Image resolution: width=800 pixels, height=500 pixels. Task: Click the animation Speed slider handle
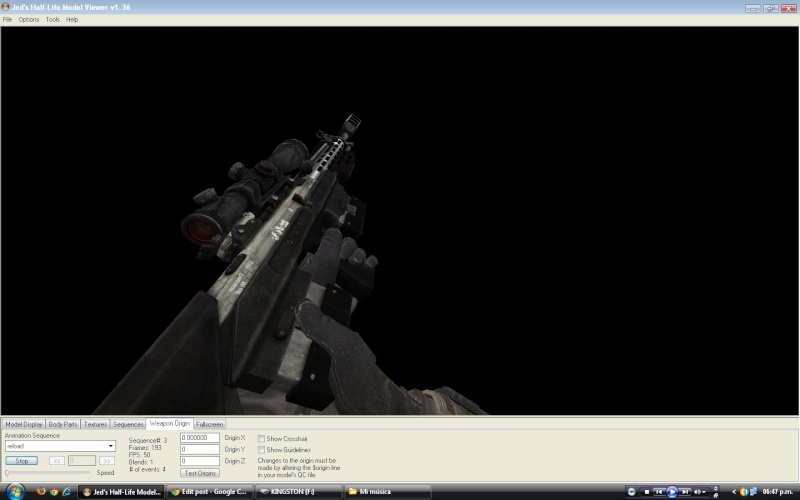(x=7, y=473)
